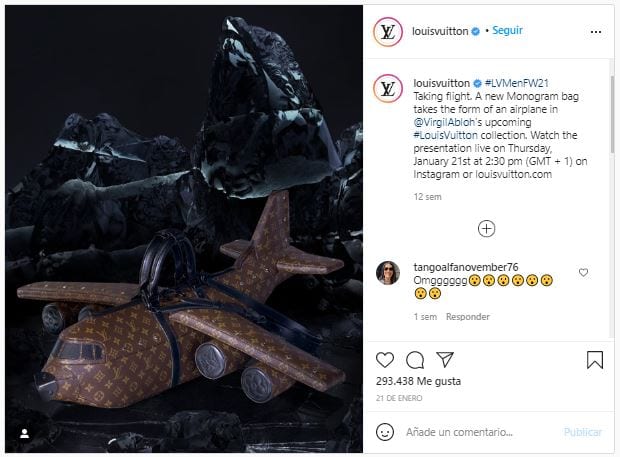Follow louisvuitton via Seguir

click(x=507, y=31)
